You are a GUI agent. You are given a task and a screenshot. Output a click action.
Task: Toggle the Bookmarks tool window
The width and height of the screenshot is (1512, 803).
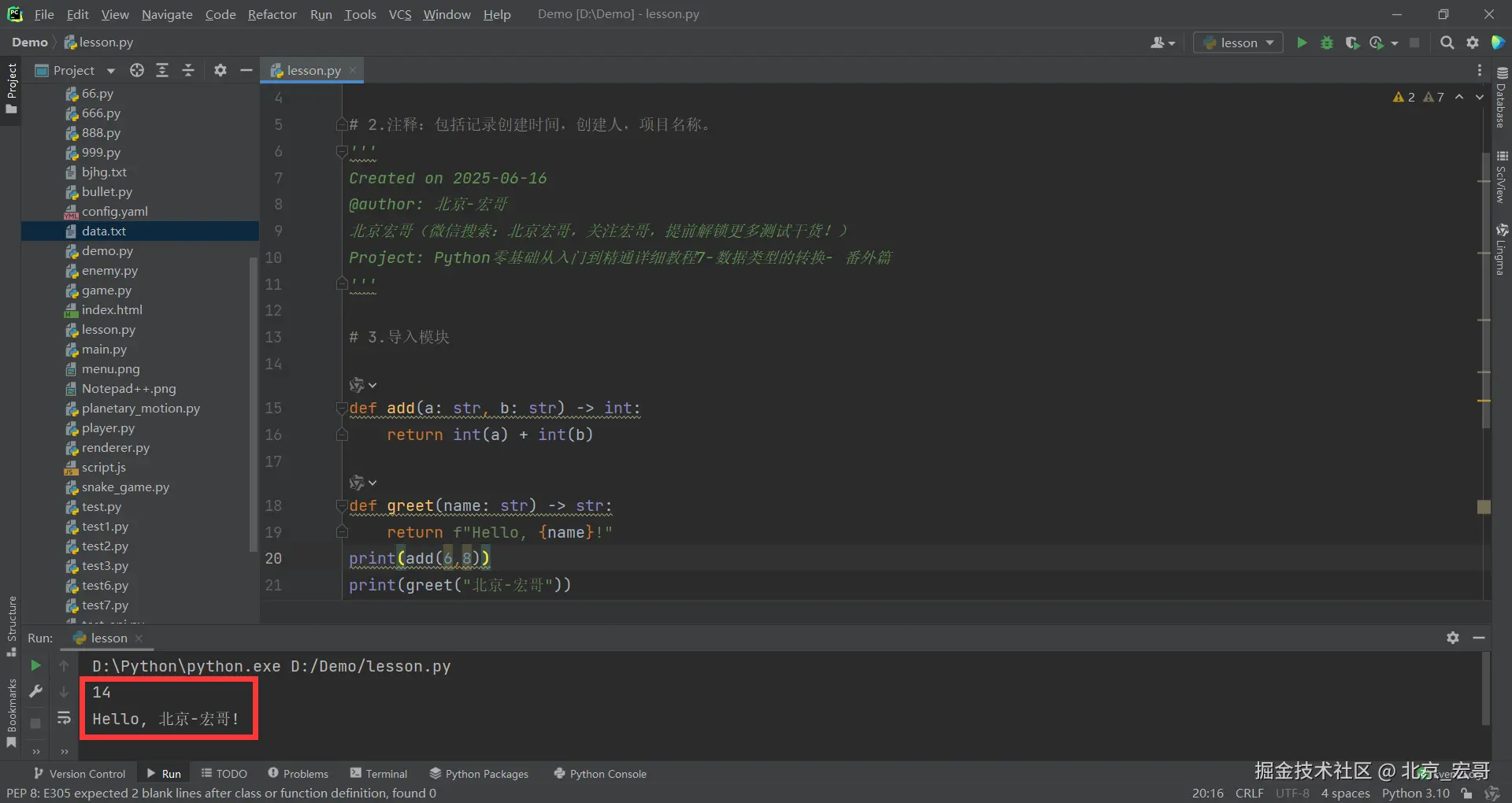pos(11,713)
